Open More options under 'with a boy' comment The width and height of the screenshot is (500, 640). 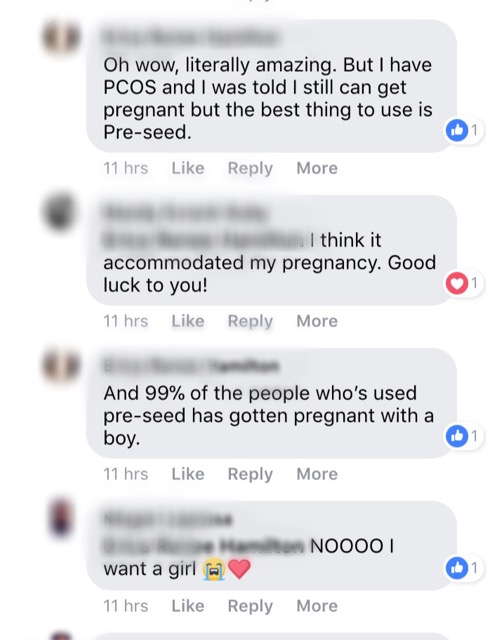[x=317, y=474]
